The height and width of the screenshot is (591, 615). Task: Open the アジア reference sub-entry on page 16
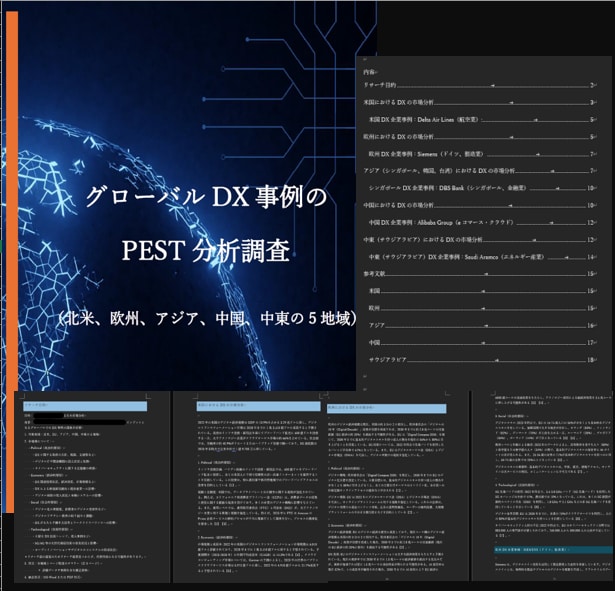(482, 326)
